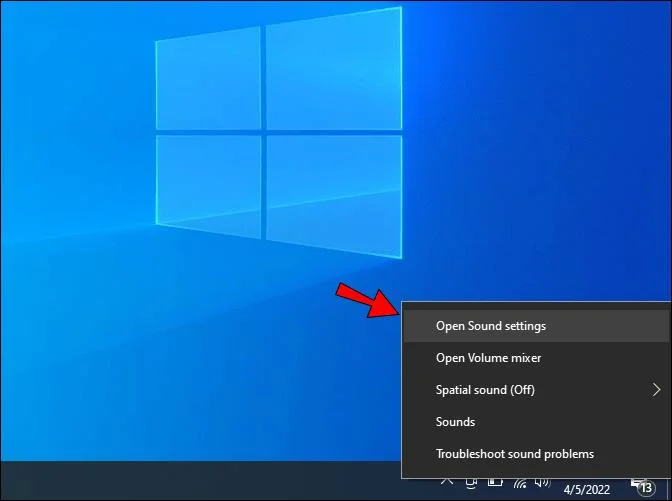672x501 pixels.
Task: Open the Action Center notifications icon
Action: [643, 486]
